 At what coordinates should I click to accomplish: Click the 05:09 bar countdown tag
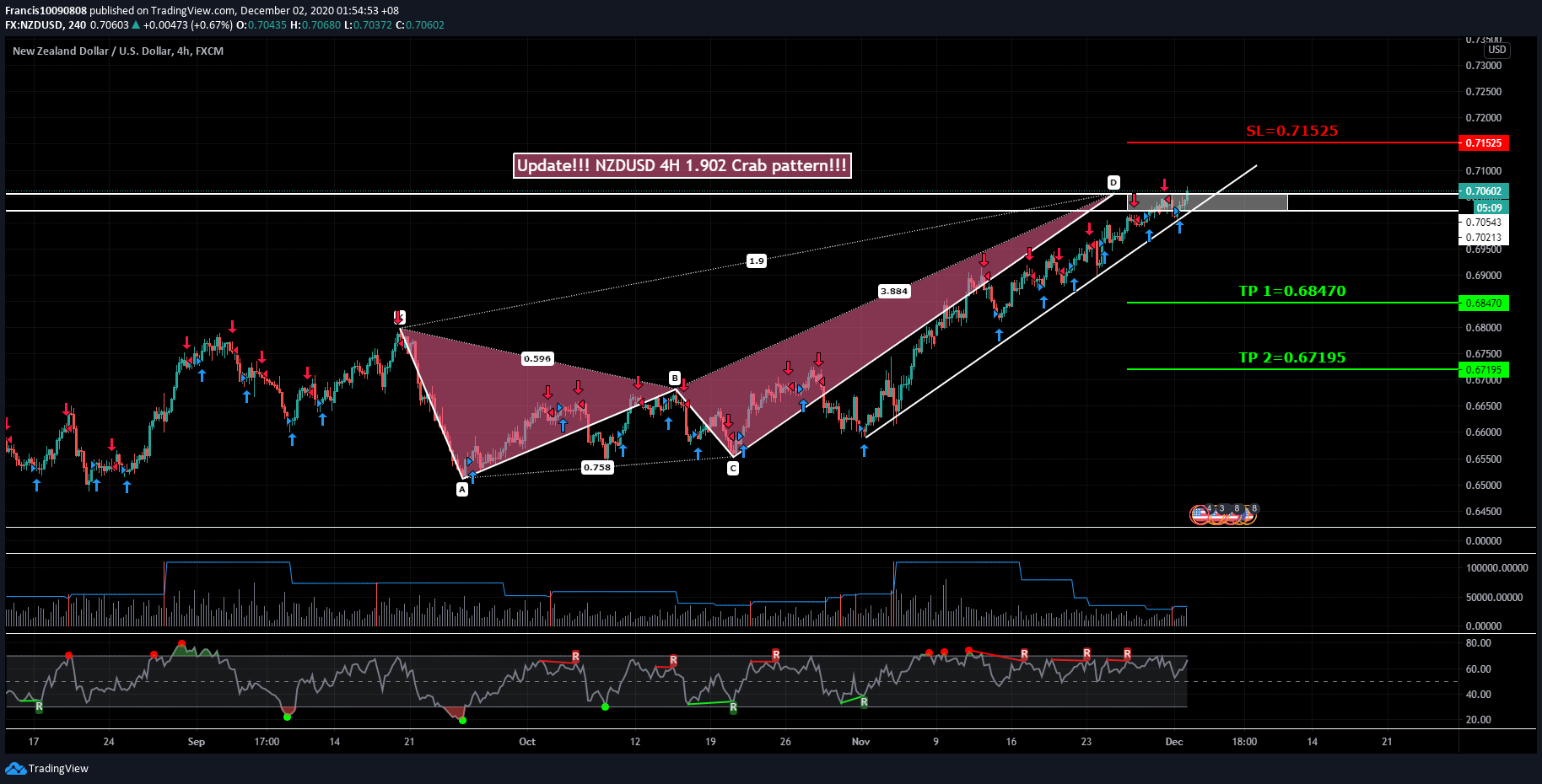(x=1490, y=207)
